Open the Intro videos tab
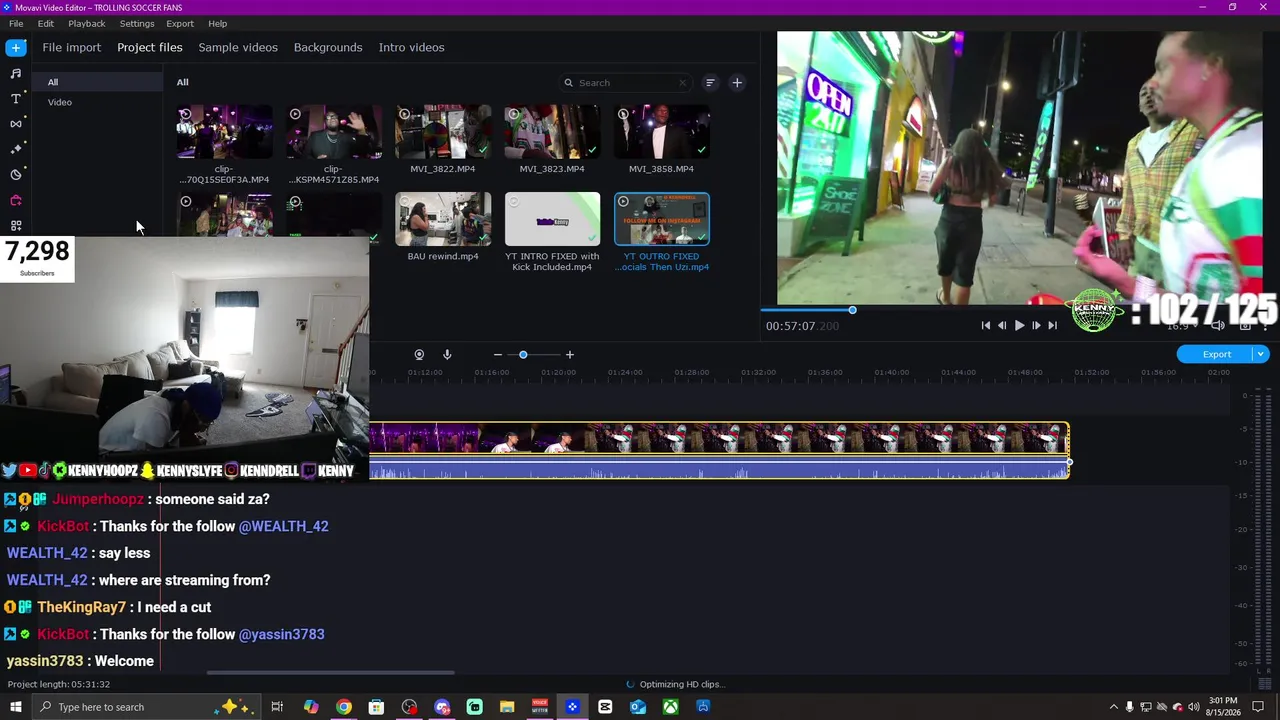 411,47
